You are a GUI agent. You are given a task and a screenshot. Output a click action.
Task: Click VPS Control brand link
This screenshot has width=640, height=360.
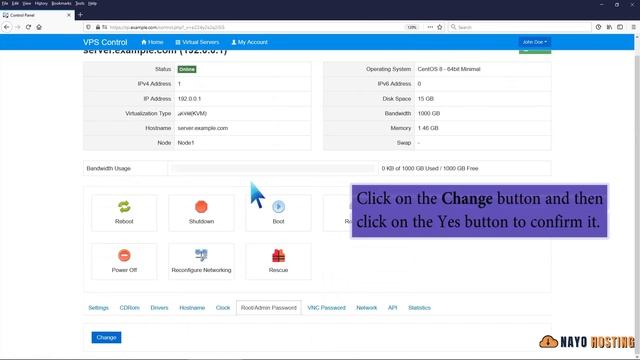tap(105, 42)
